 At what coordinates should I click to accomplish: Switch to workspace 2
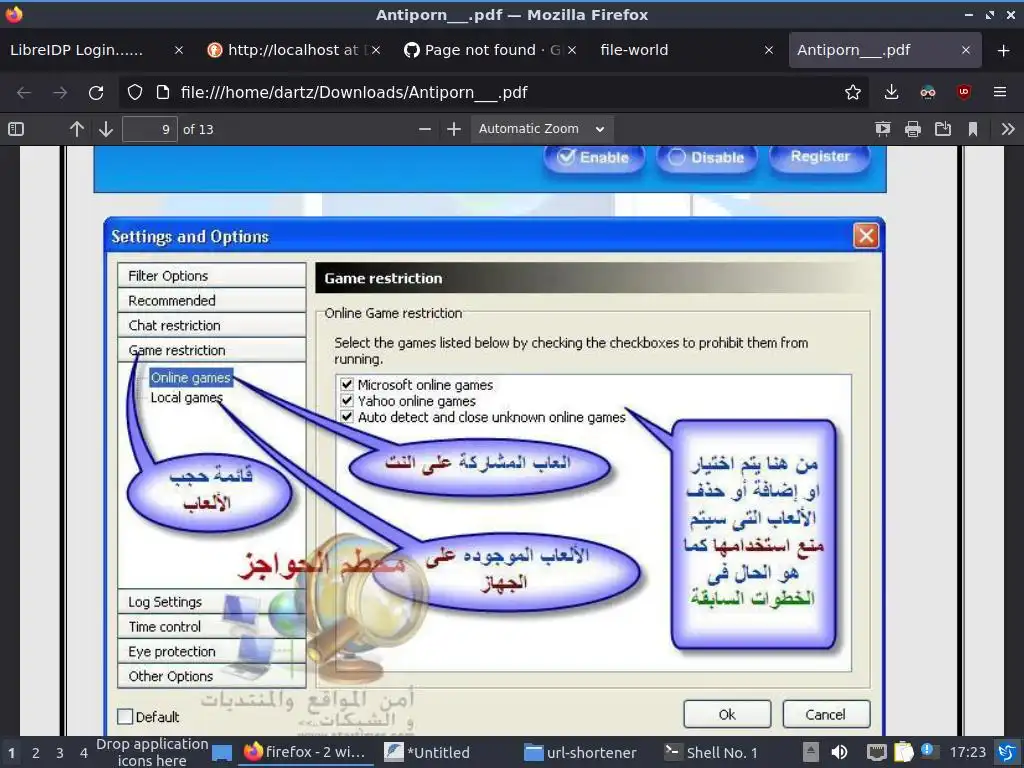point(35,753)
